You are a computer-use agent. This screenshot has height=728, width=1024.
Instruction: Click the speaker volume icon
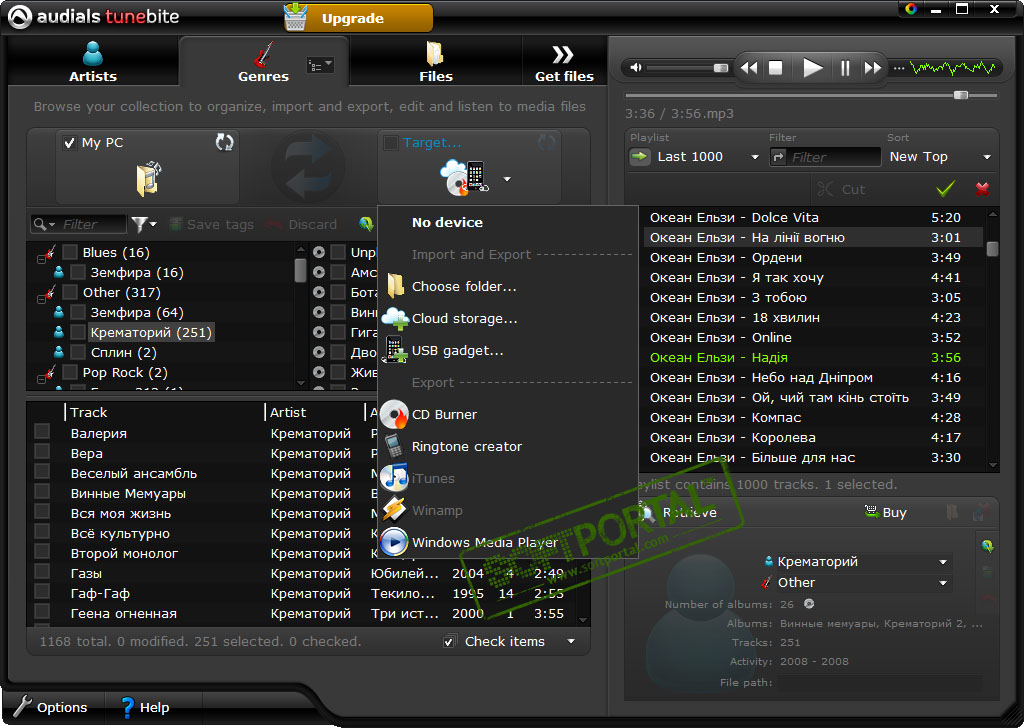(x=635, y=67)
